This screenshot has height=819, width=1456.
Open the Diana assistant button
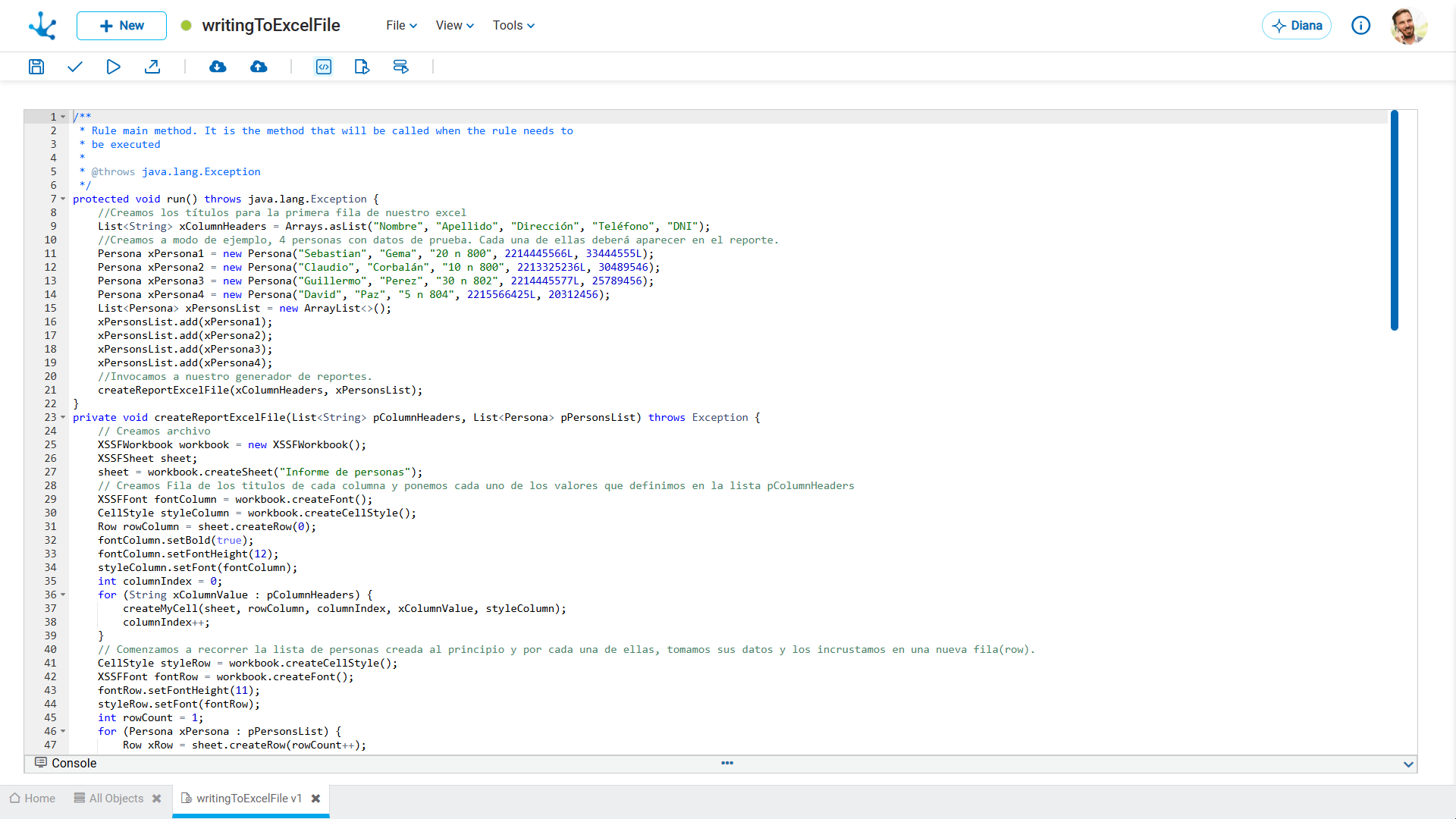1297,26
